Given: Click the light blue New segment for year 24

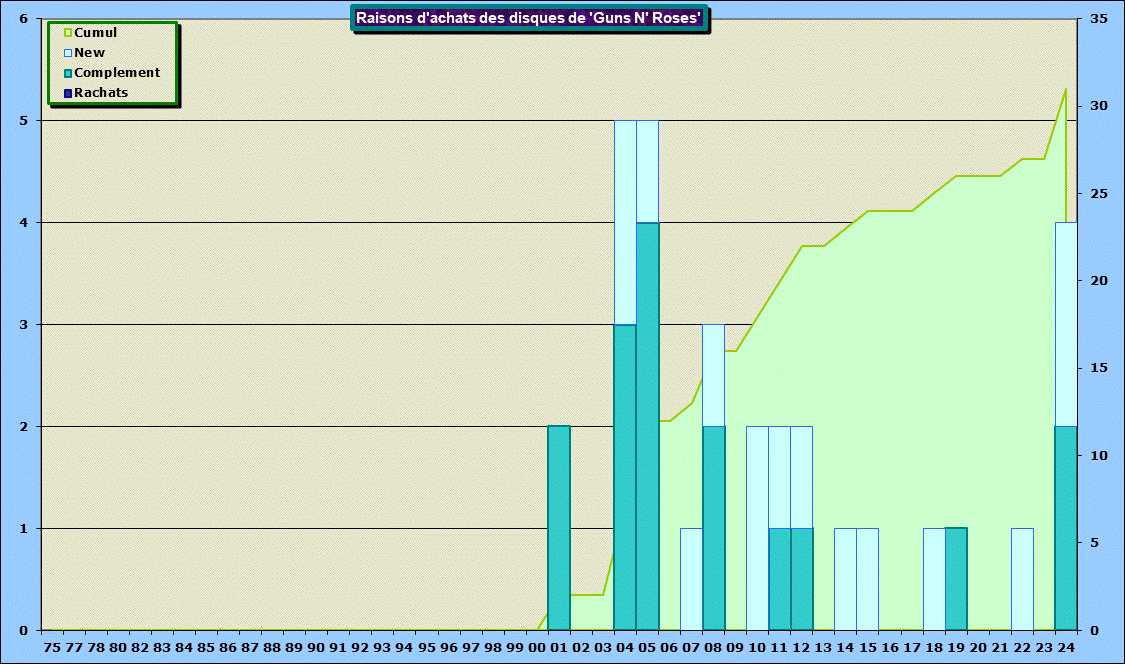Looking at the screenshot, I should tap(1066, 324).
